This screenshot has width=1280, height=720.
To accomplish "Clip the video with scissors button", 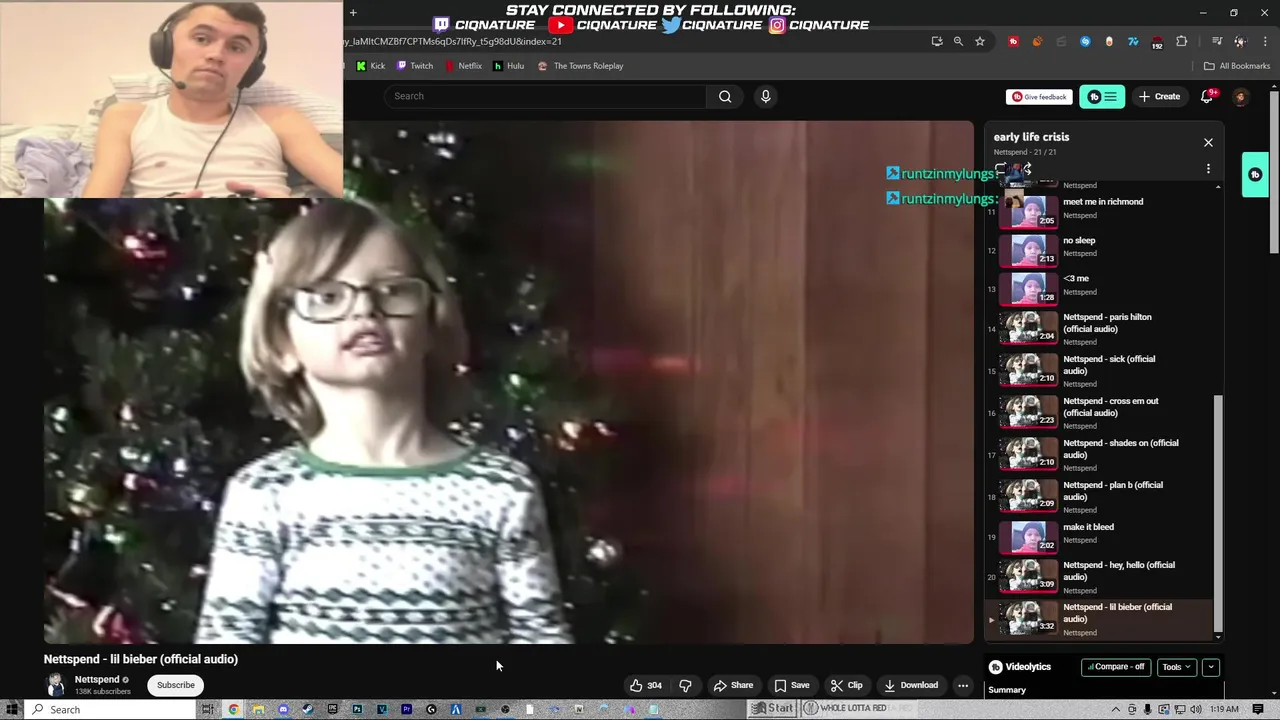I will (x=846, y=685).
